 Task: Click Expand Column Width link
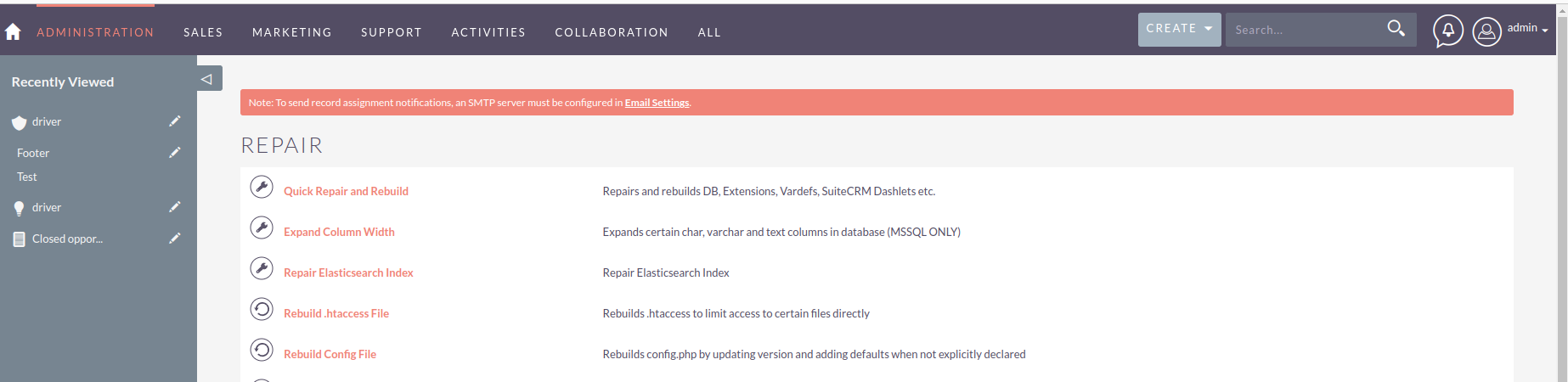tap(339, 232)
